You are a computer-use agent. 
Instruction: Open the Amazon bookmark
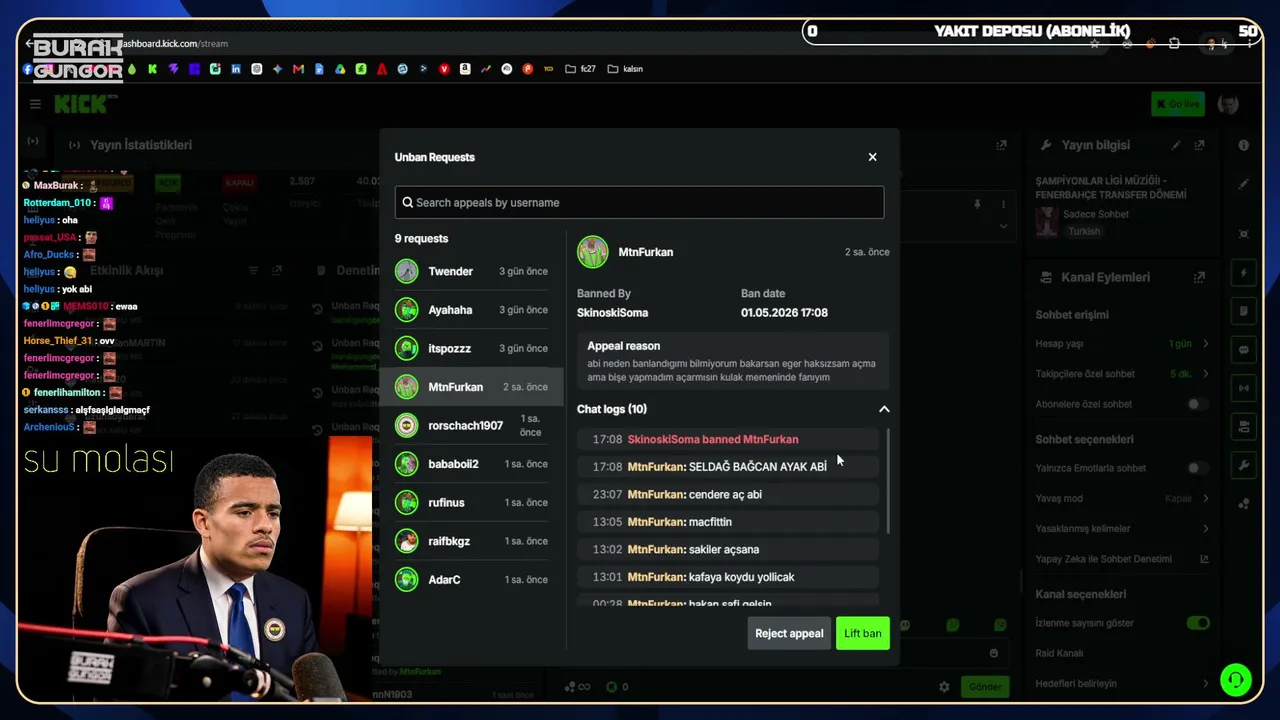tap(465, 69)
